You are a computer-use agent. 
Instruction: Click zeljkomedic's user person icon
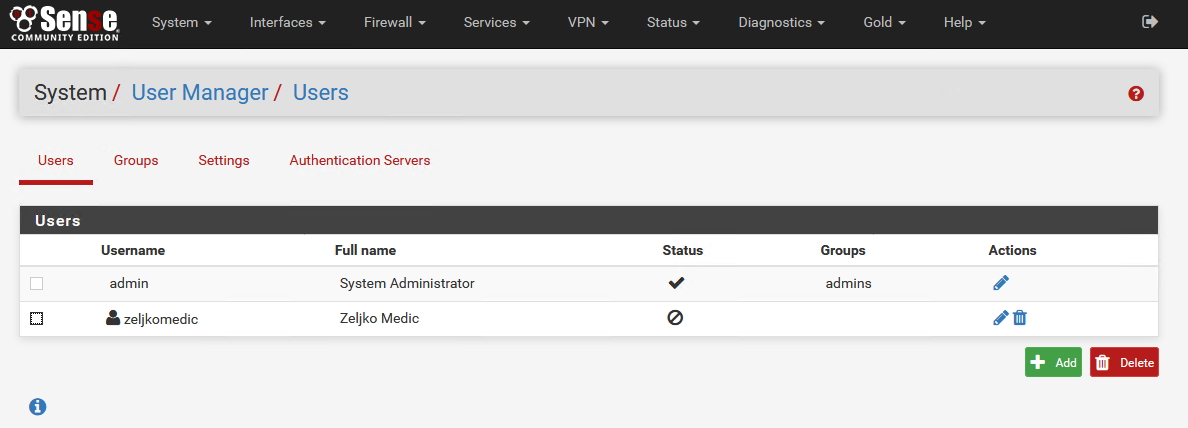point(113,318)
